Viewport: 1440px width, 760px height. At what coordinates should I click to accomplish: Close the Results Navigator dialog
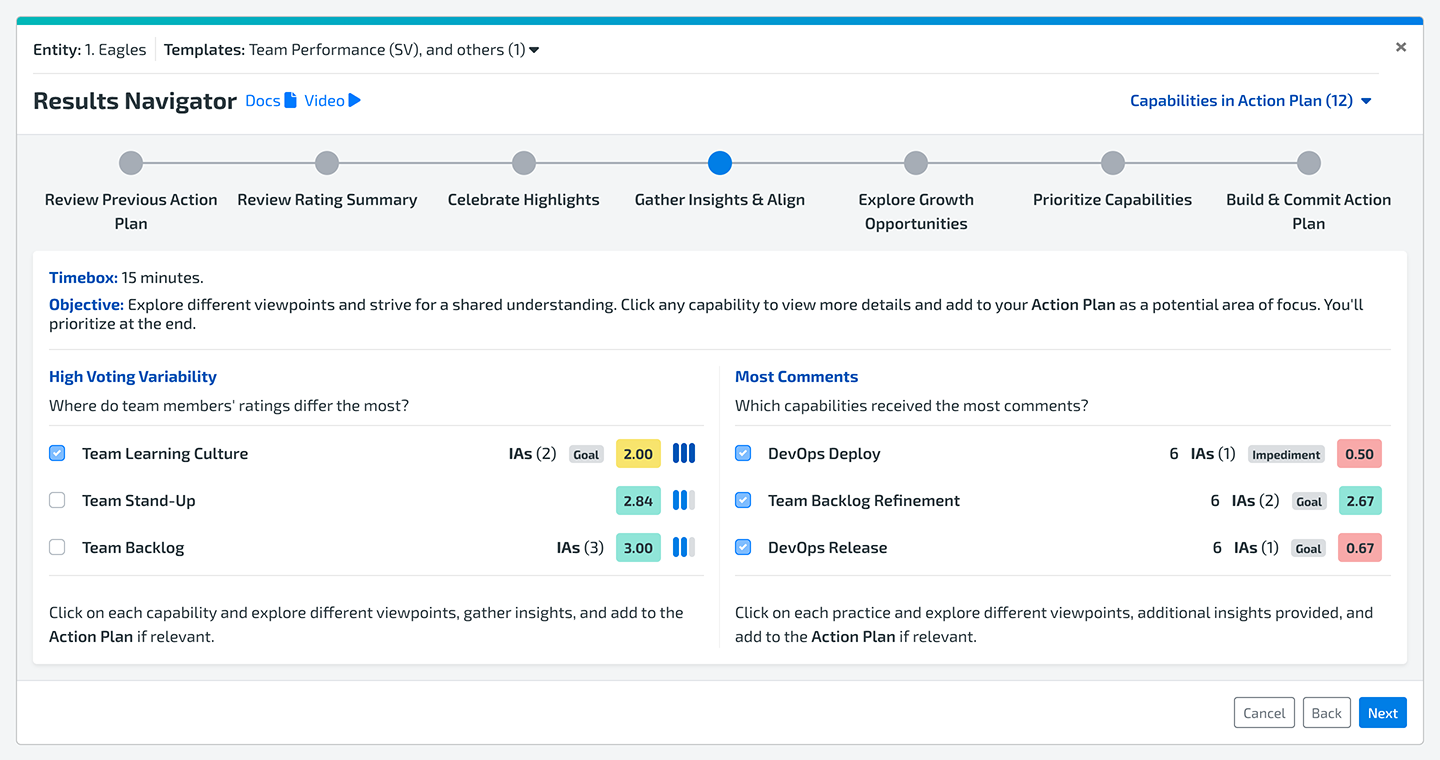coord(1400,47)
